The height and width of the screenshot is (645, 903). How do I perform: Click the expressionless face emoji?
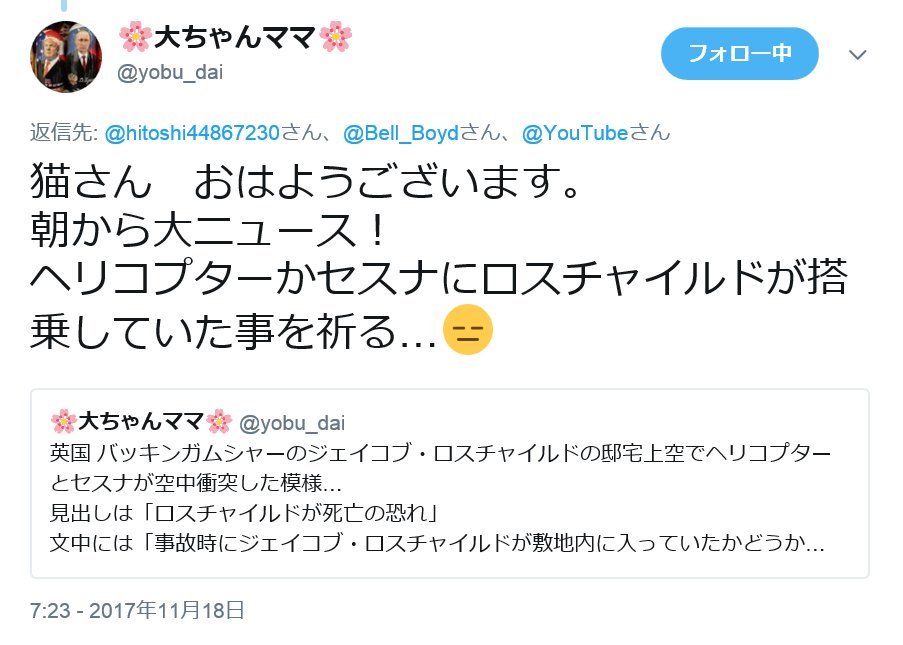(x=468, y=329)
